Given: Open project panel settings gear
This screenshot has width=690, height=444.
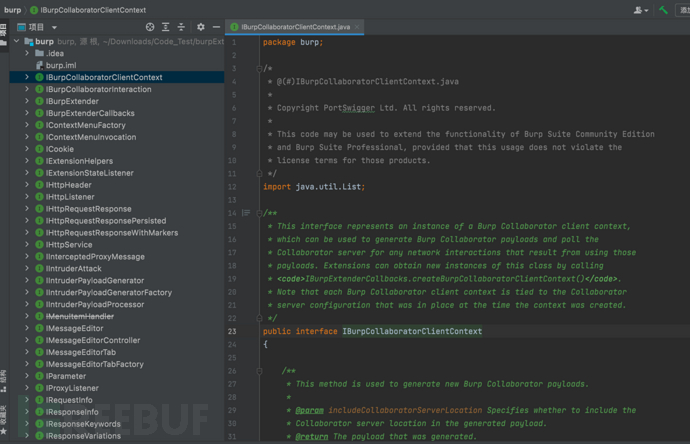Looking at the screenshot, I should point(200,27).
